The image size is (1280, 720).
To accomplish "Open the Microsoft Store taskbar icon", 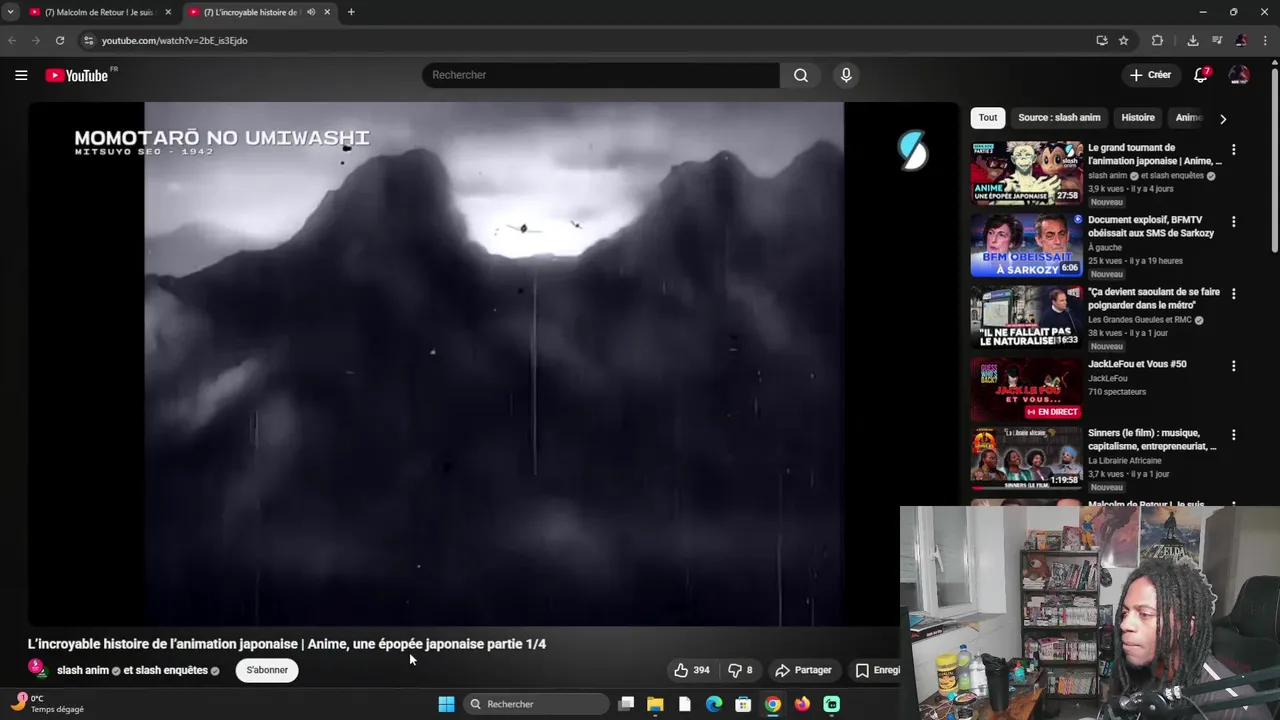I will 743,704.
